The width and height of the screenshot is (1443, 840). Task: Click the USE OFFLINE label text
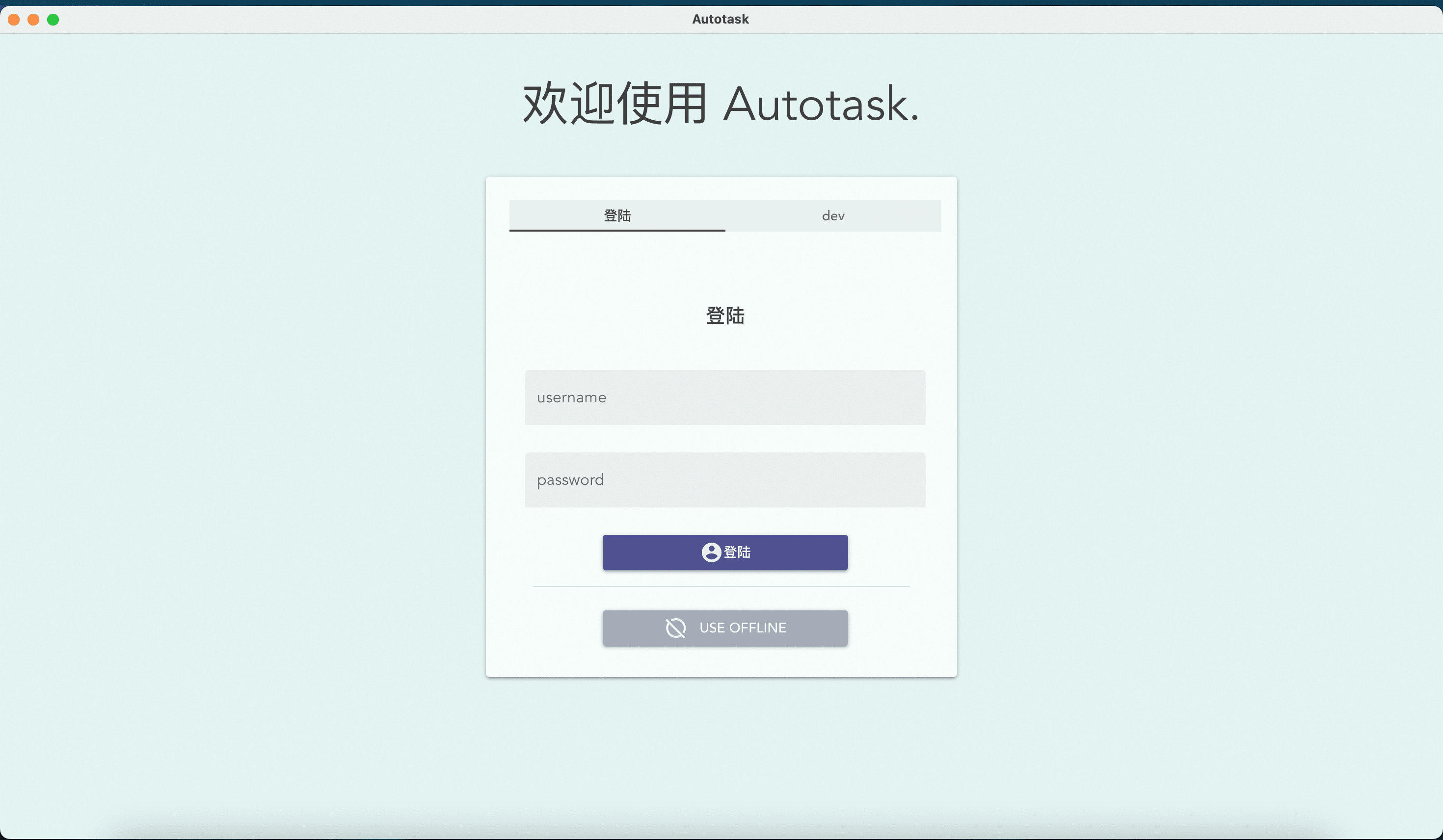[x=742, y=628]
